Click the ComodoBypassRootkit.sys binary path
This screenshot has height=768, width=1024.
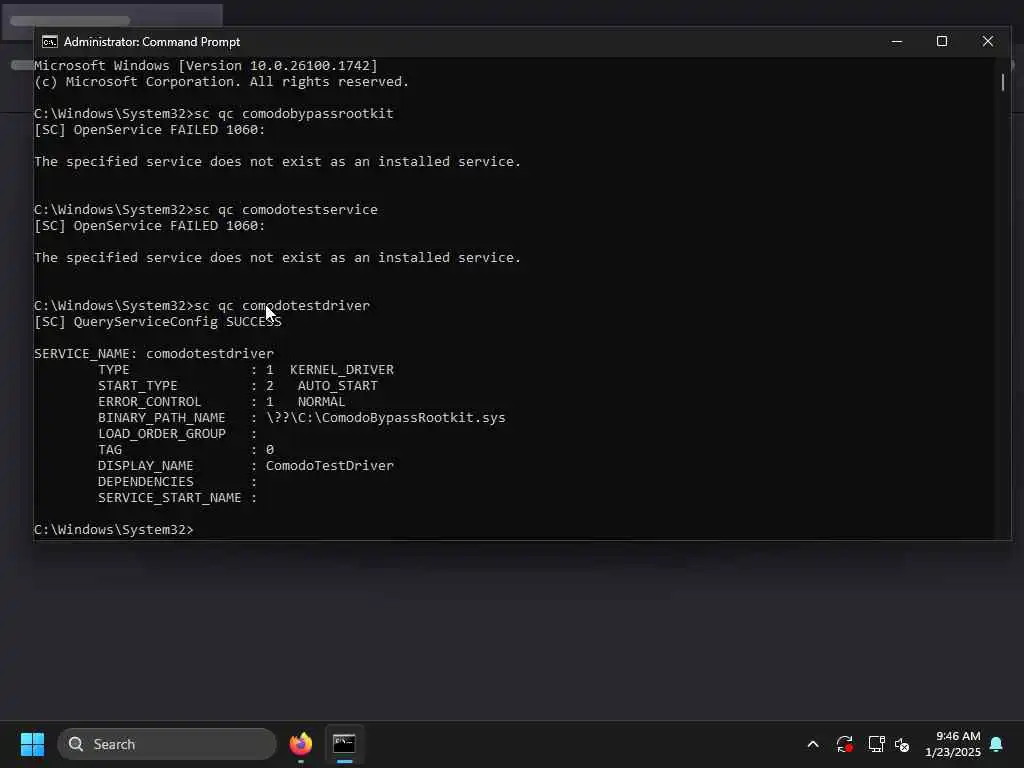pyautogui.click(x=385, y=418)
